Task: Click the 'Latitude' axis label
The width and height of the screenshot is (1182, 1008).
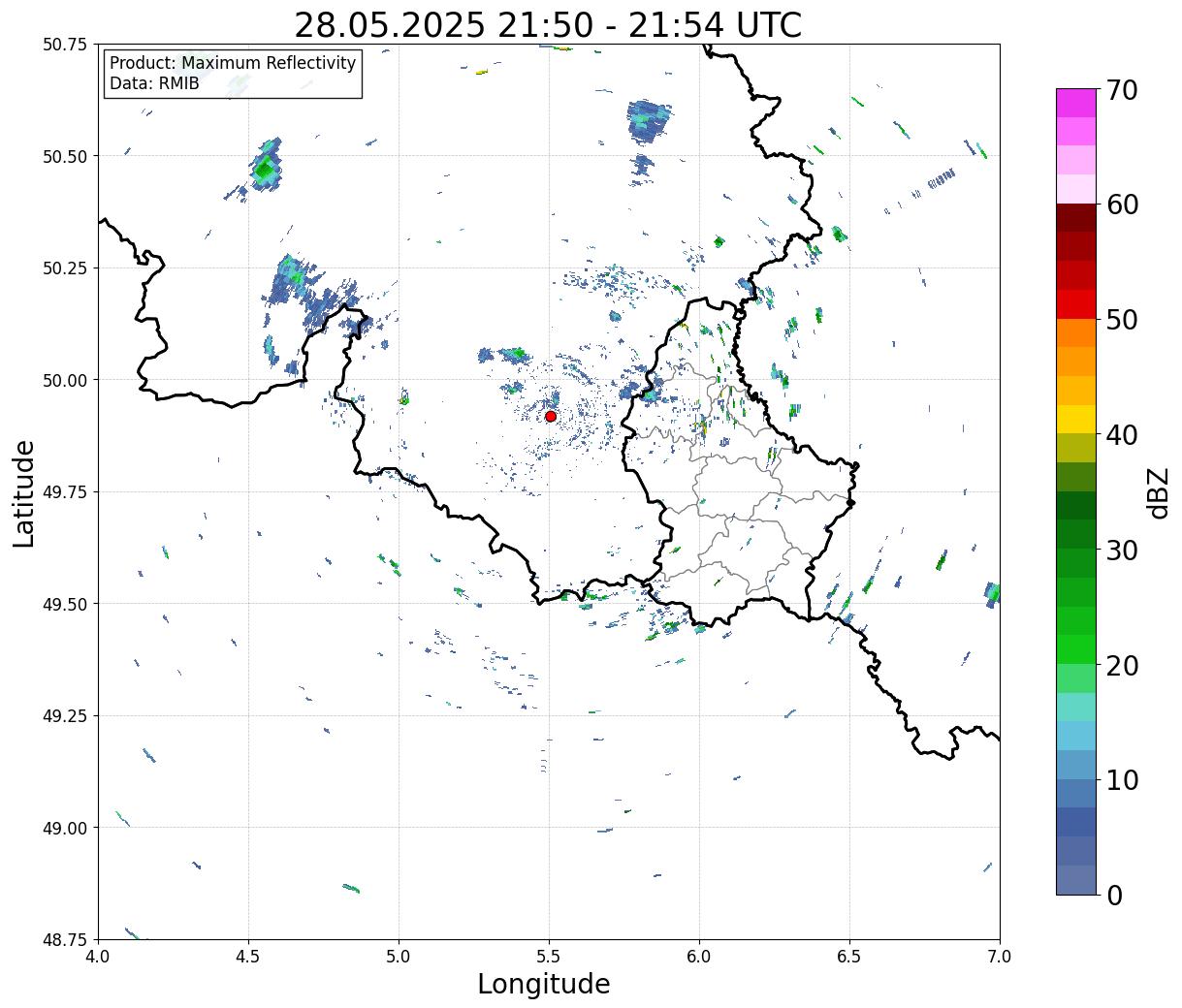Action: pos(24,492)
